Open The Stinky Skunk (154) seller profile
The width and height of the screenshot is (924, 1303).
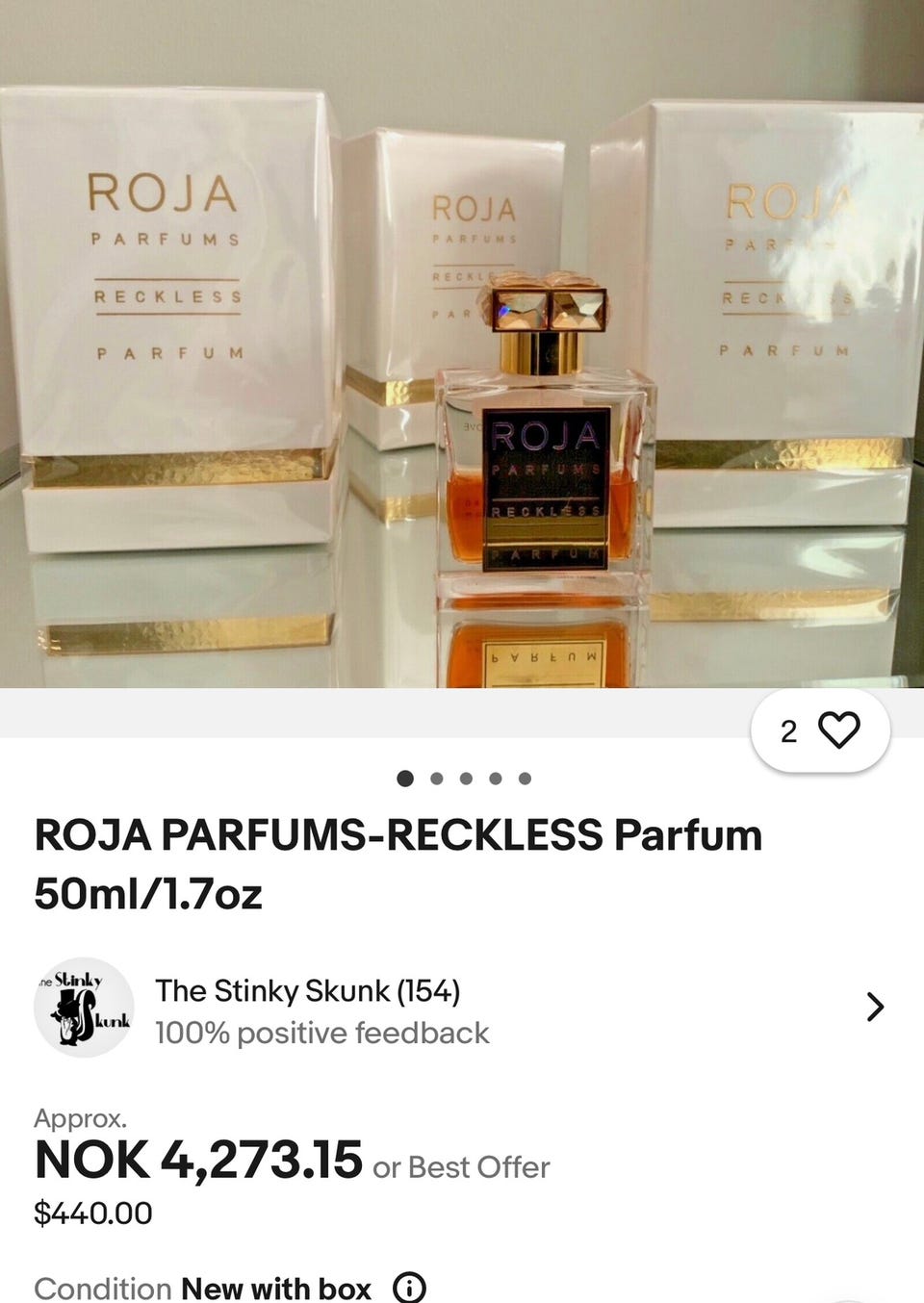tap(308, 990)
